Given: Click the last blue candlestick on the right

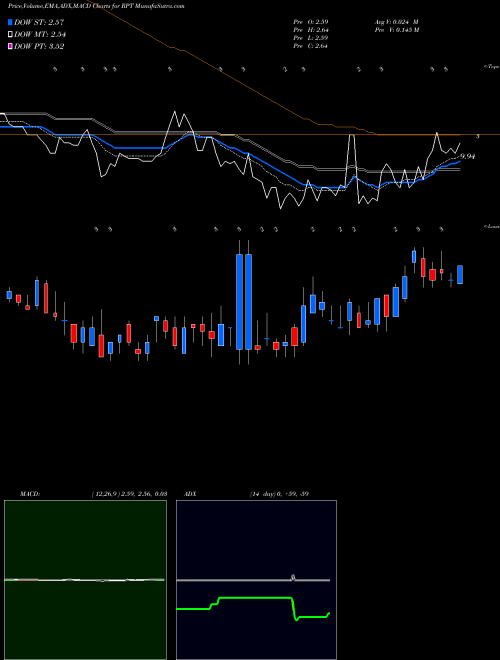Looking at the screenshot, I should [460, 274].
